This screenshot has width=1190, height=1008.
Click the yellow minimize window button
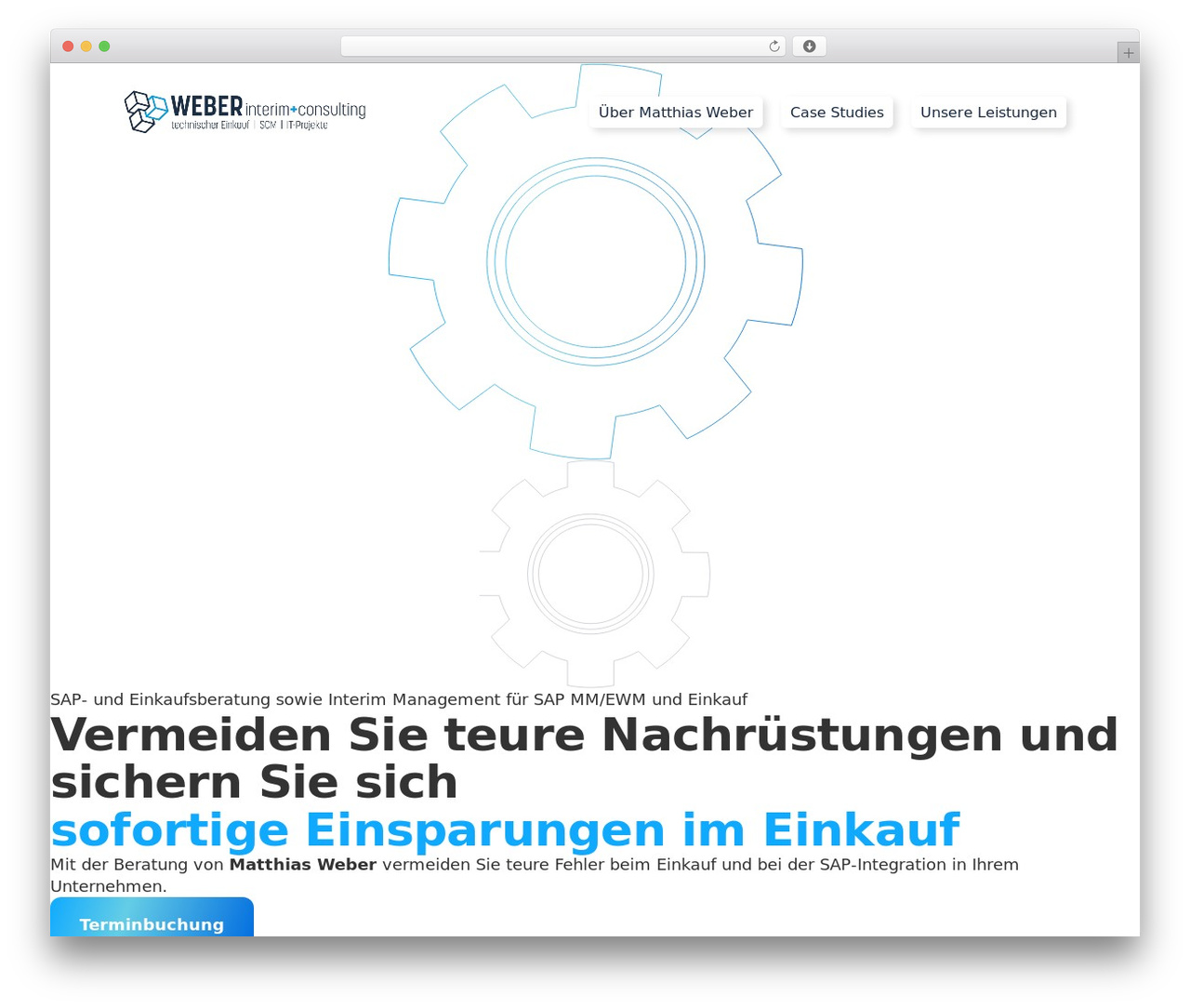click(x=86, y=46)
